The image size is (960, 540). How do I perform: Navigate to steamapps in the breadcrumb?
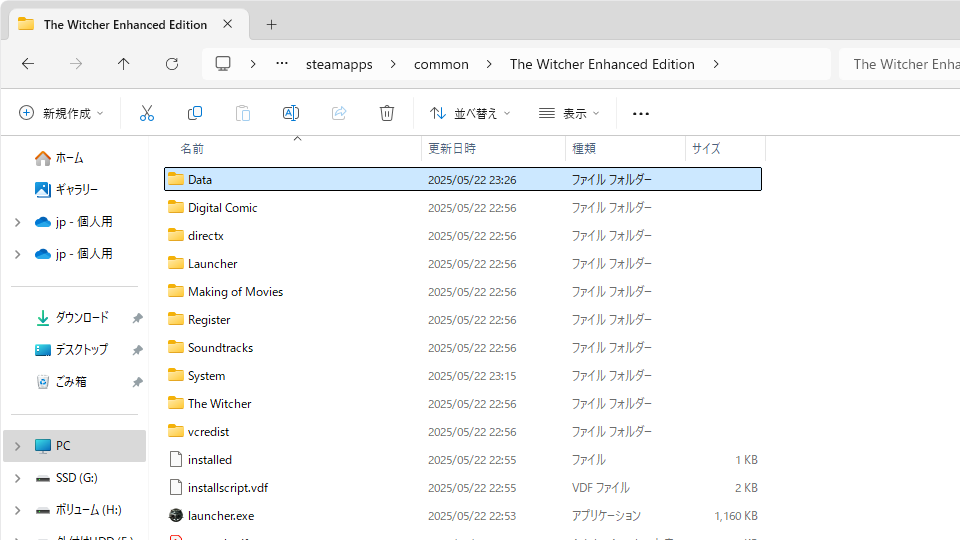coord(339,64)
